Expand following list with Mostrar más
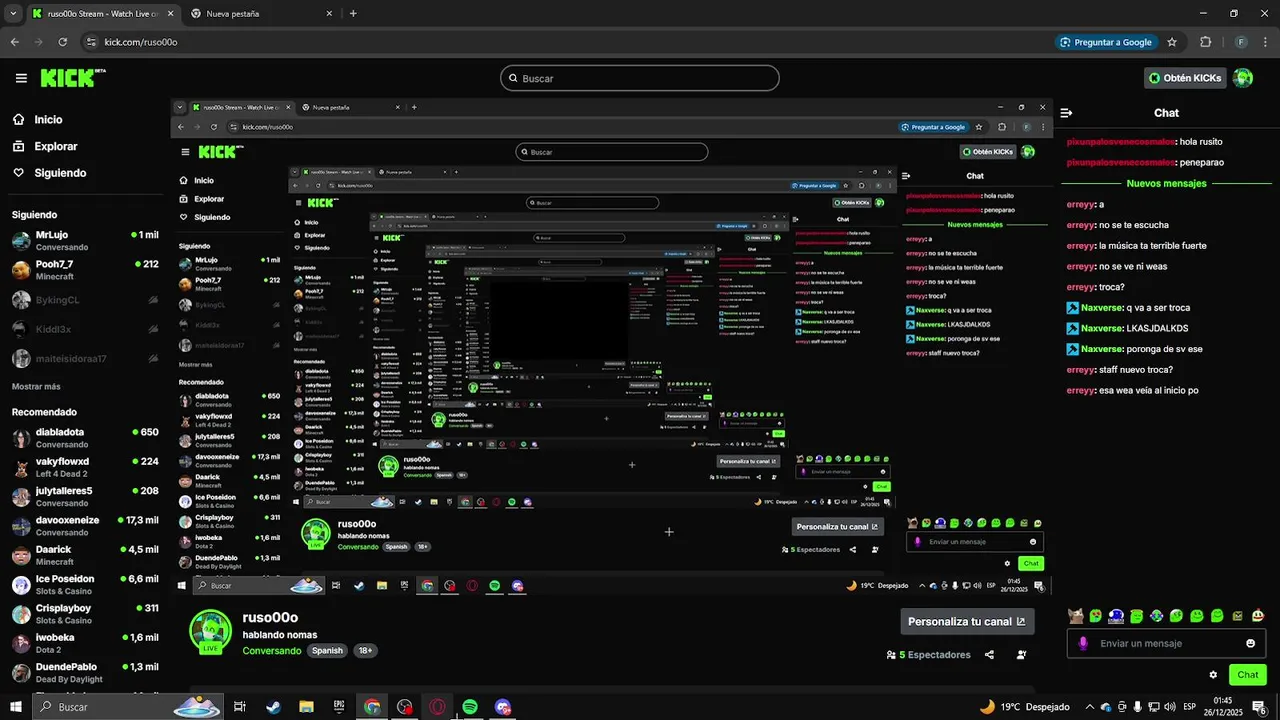 click(x=36, y=386)
